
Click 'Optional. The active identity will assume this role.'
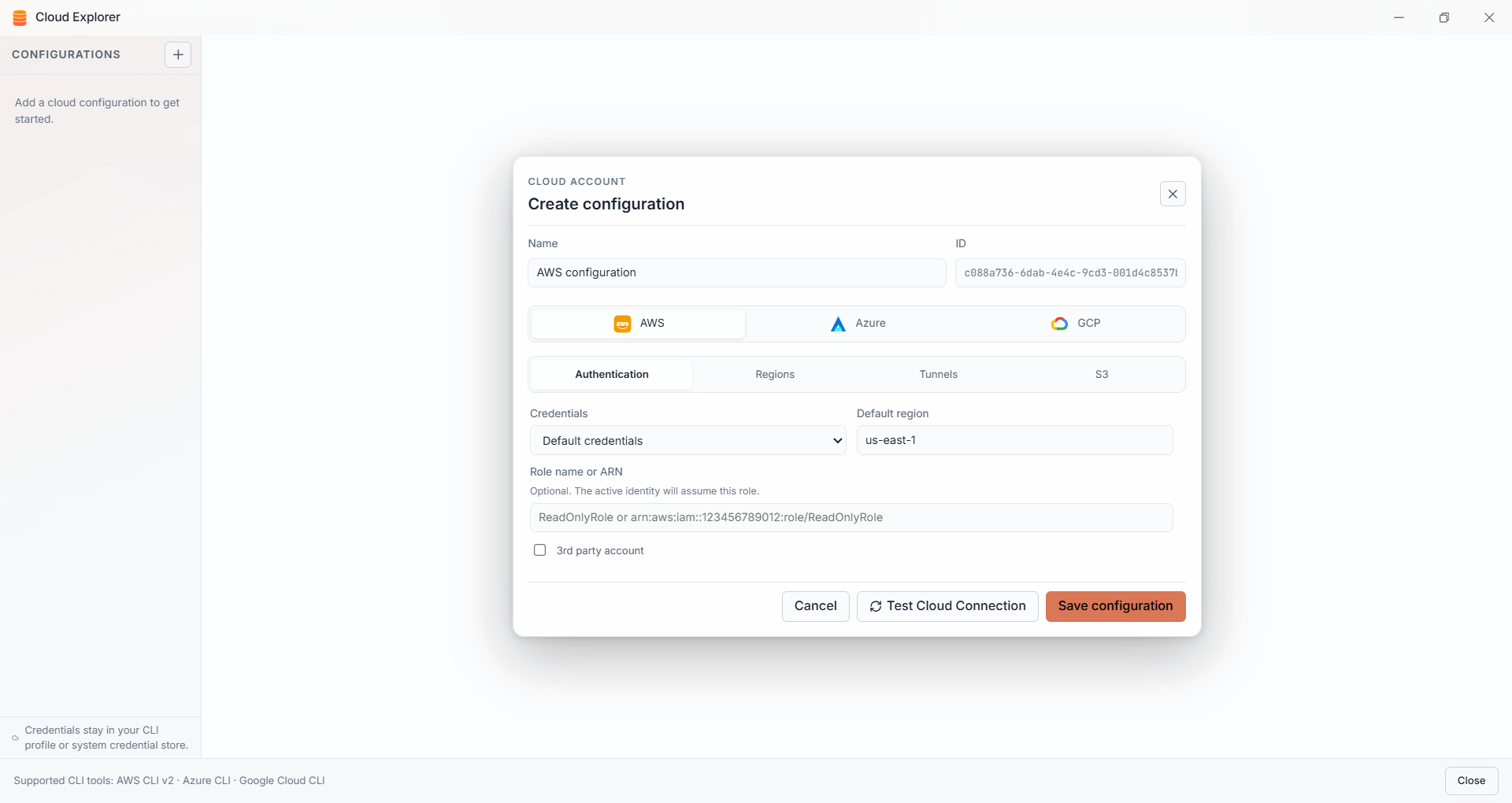[x=644, y=491]
